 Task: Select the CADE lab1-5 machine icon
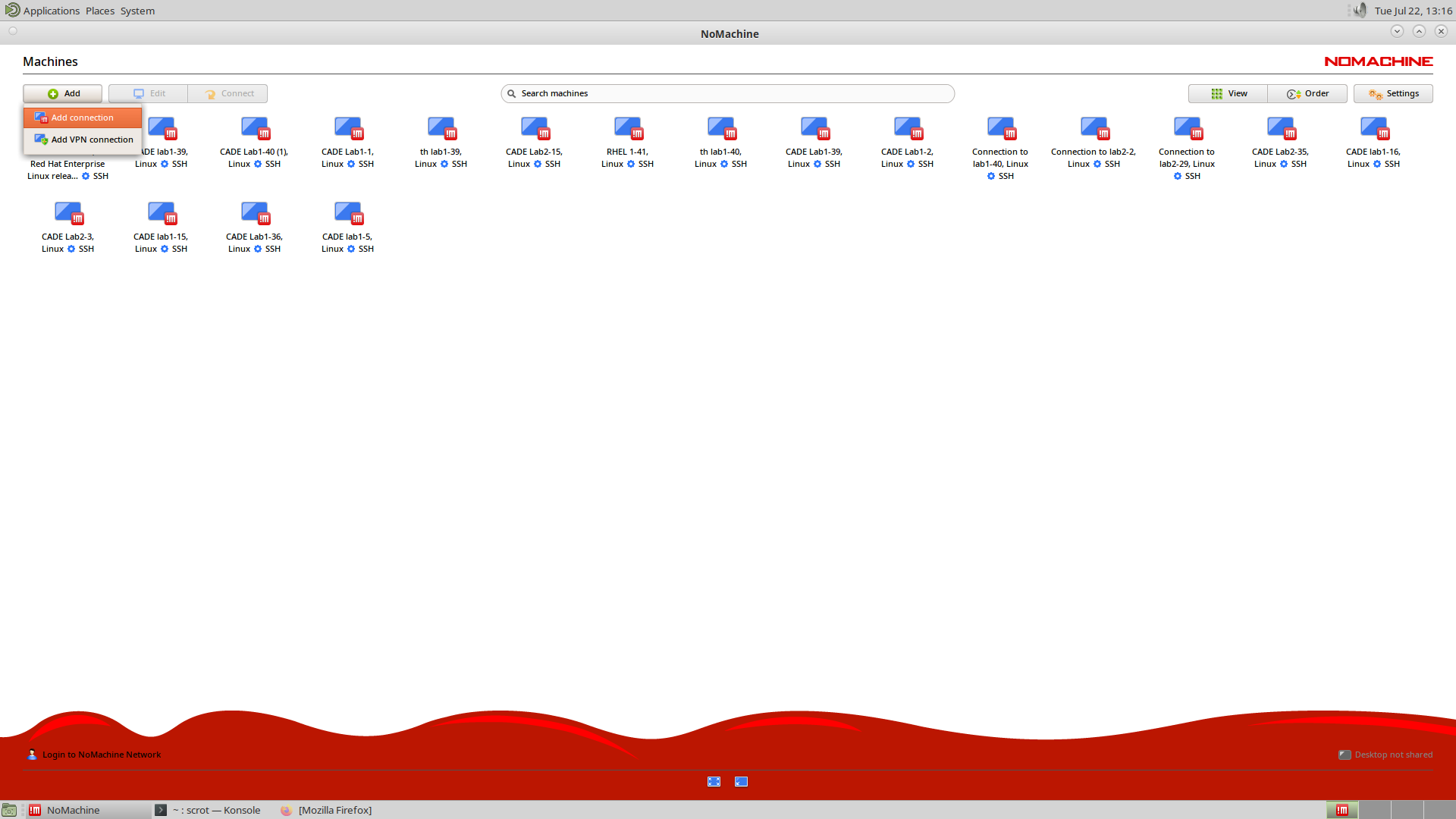point(348,213)
